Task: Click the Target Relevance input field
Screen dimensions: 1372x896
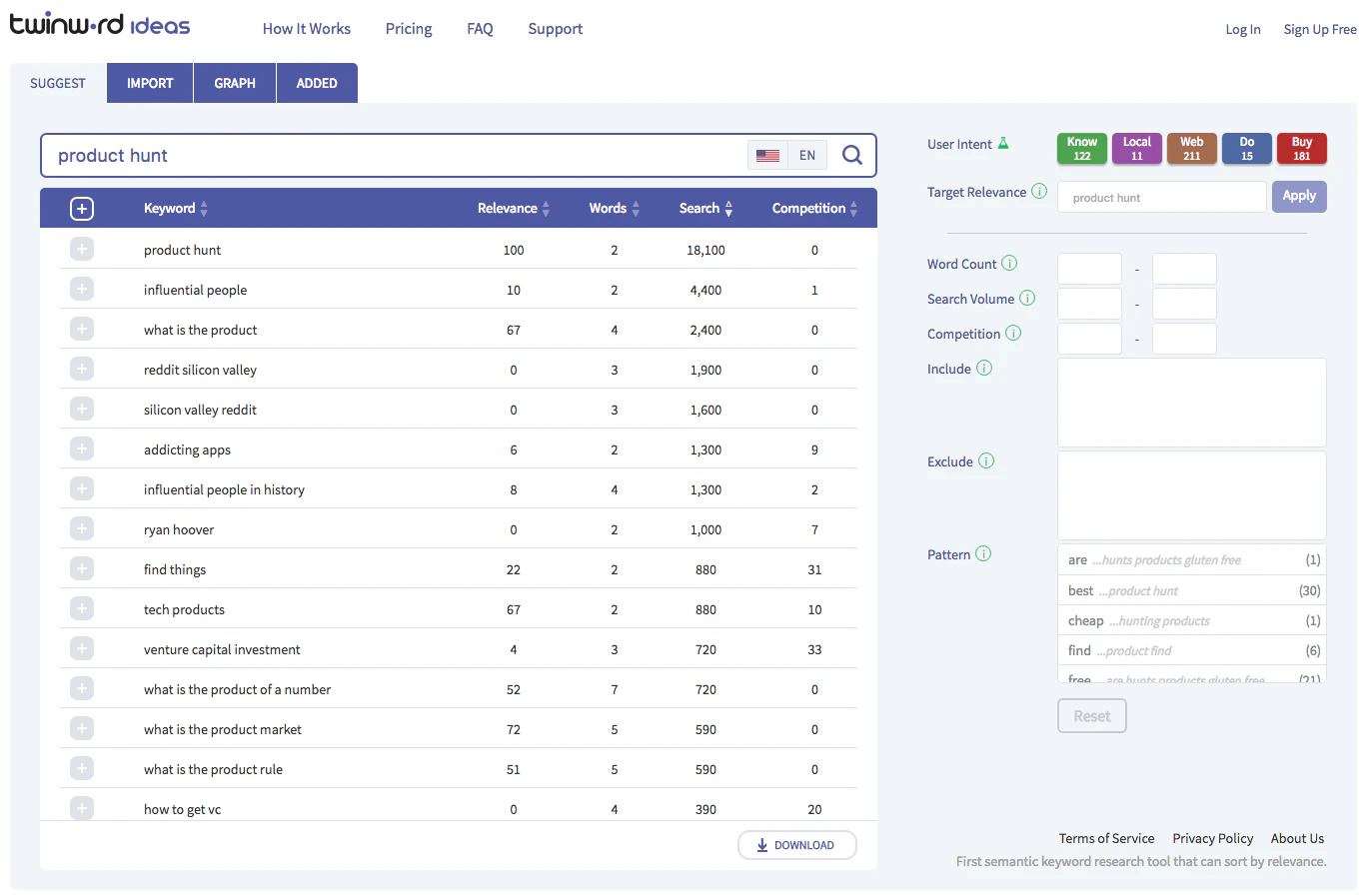Action: click(x=1161, y=197)
